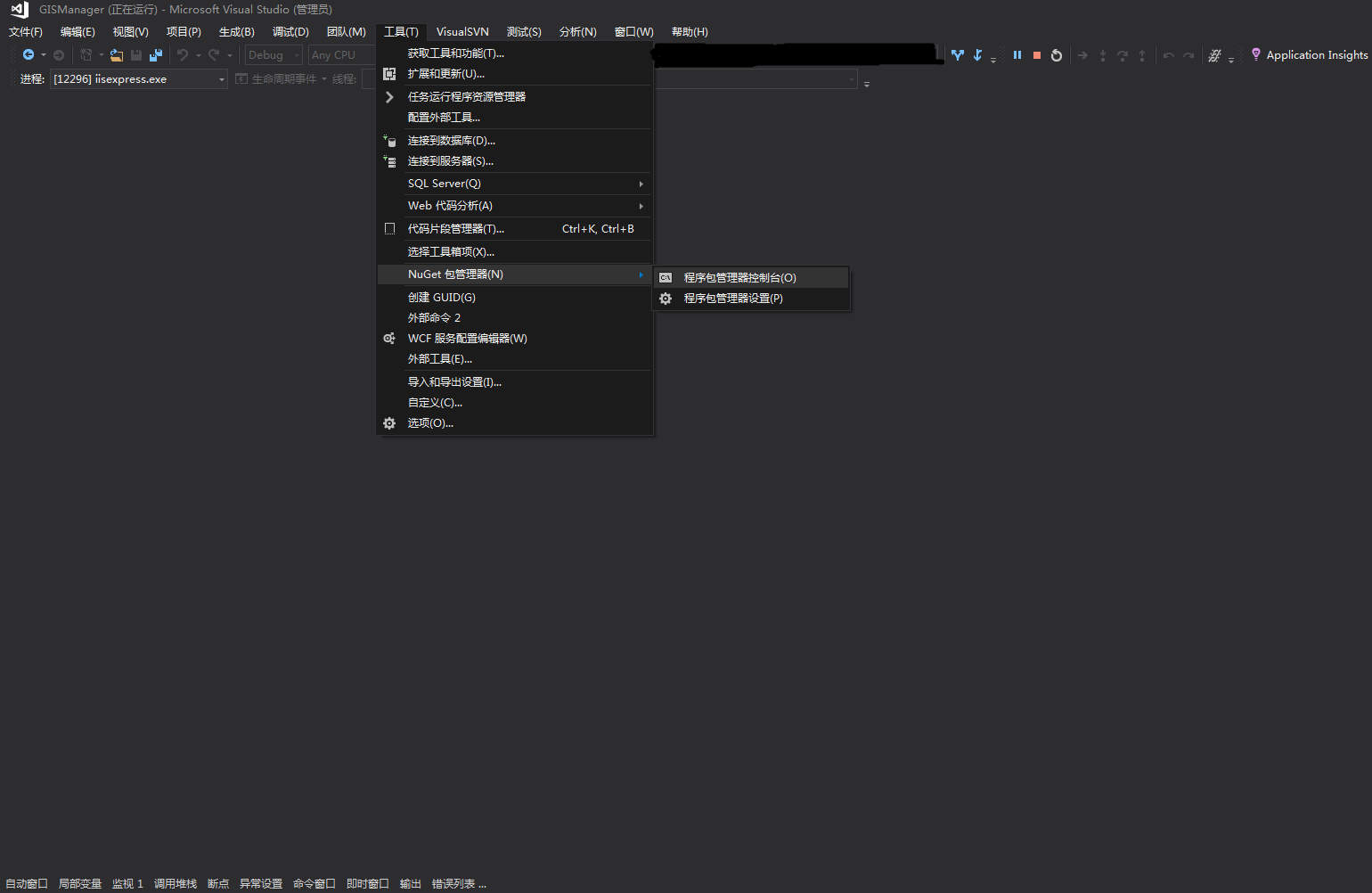
Task: Switch to the 调用堆栈 bottom tab
Action: tap(176, 884)
